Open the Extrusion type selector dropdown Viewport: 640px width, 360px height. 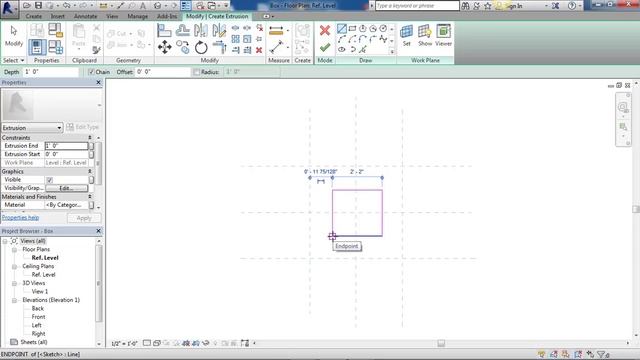32,128
